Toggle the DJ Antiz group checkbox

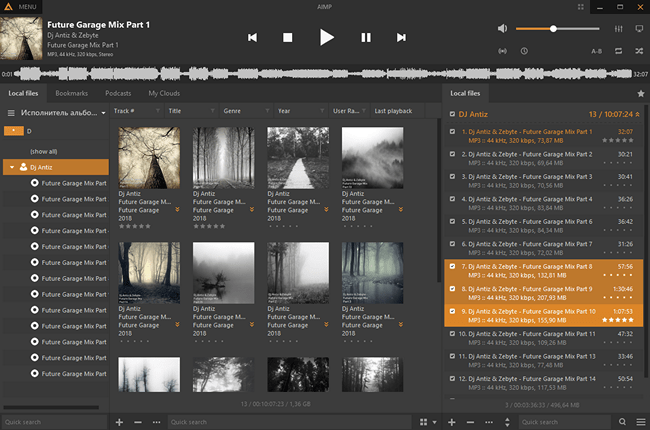452,113
